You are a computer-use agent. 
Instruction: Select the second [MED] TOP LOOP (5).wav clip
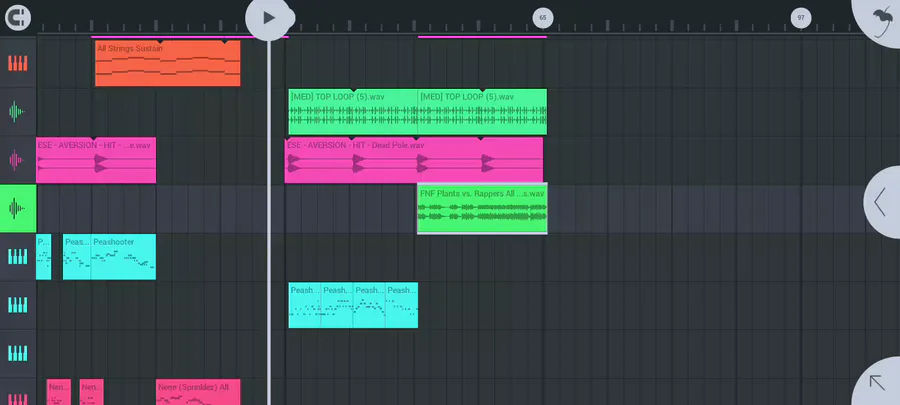(482, 111)
